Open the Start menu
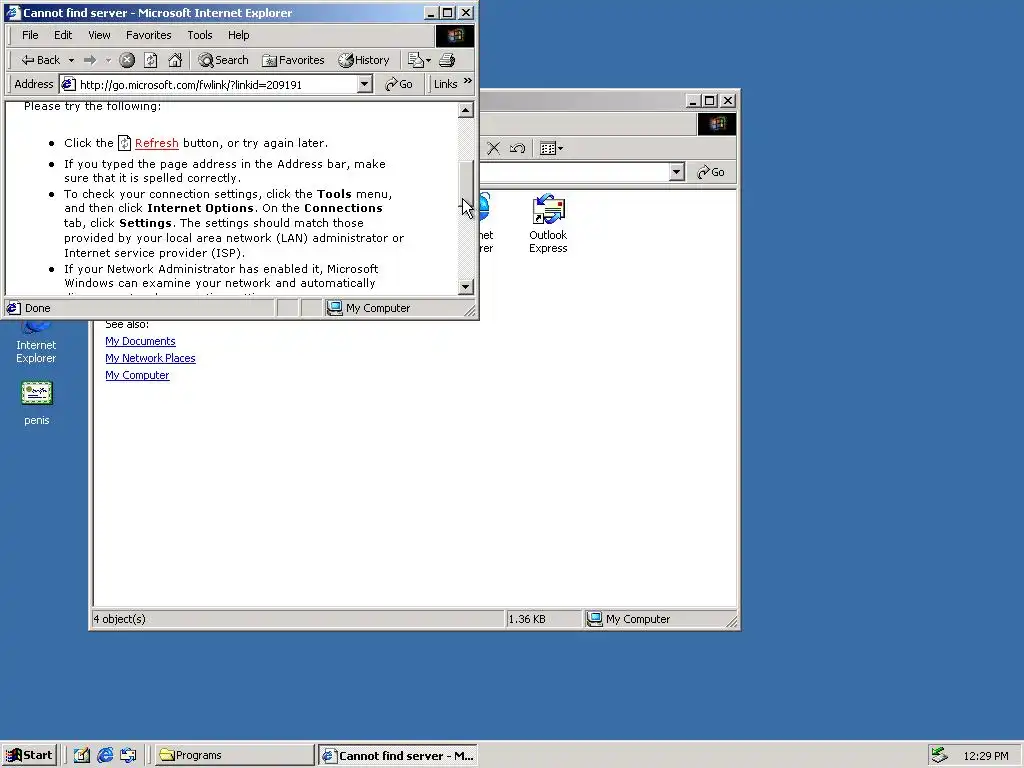Screen dimensions: 1024x768 pos(29,756)
